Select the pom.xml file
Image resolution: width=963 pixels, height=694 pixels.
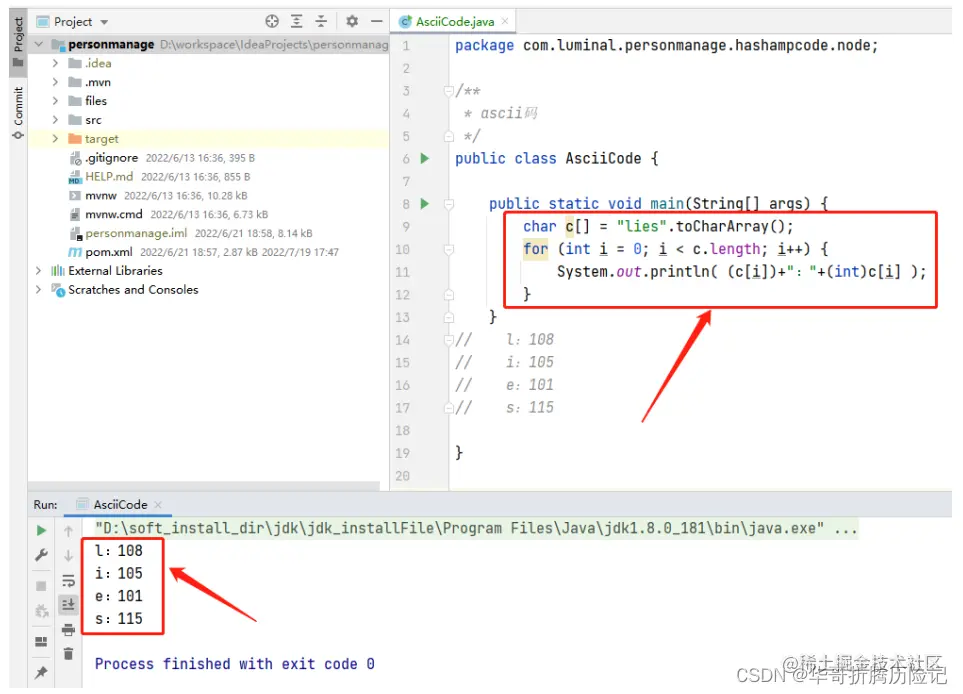point(109,252)
